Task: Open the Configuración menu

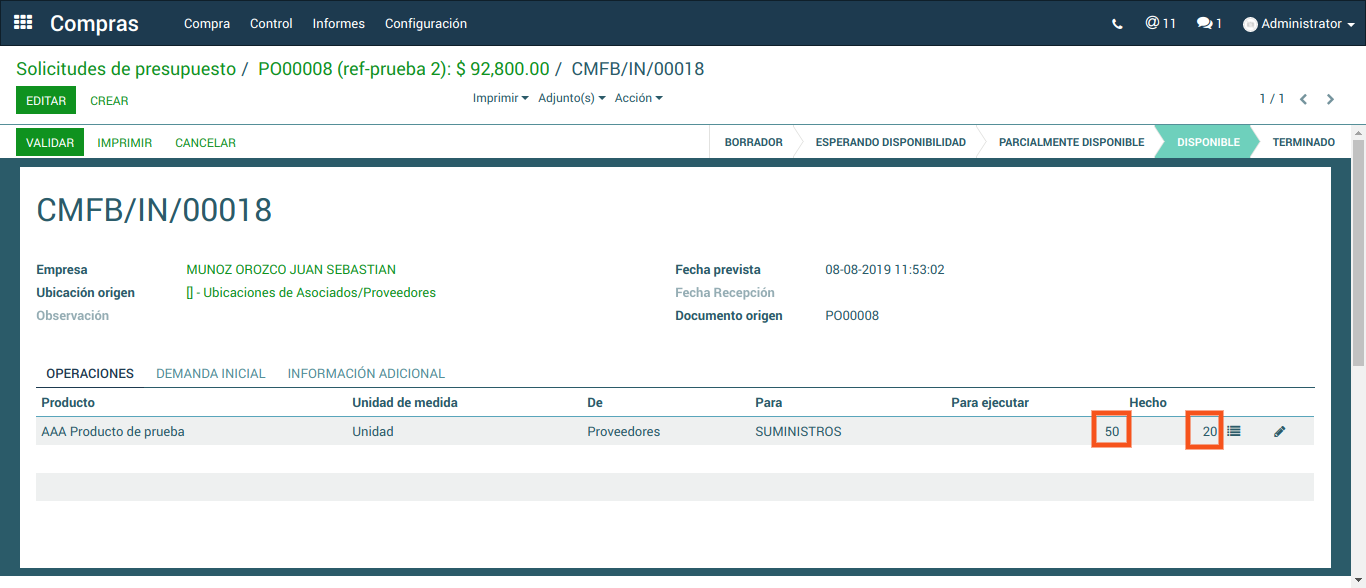Action: (x=425, y=23)
